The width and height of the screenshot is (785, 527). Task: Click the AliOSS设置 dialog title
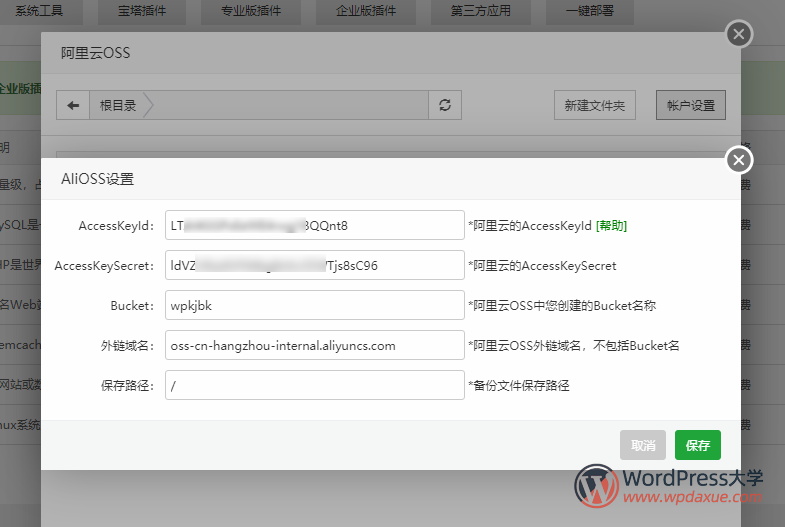coord(98,179)
